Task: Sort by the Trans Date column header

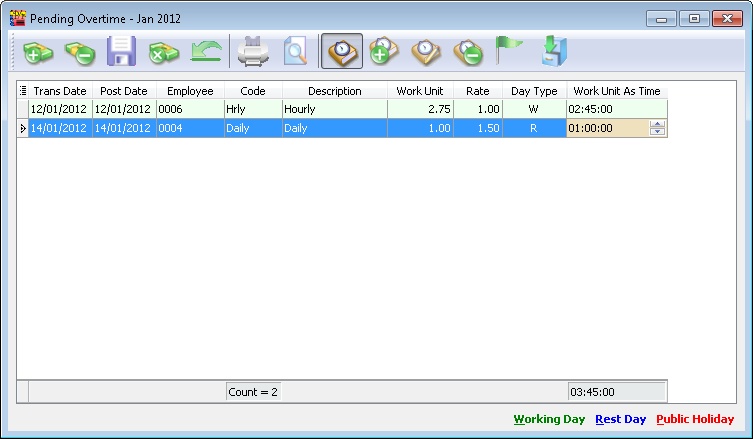Action: tap(60, 91)
